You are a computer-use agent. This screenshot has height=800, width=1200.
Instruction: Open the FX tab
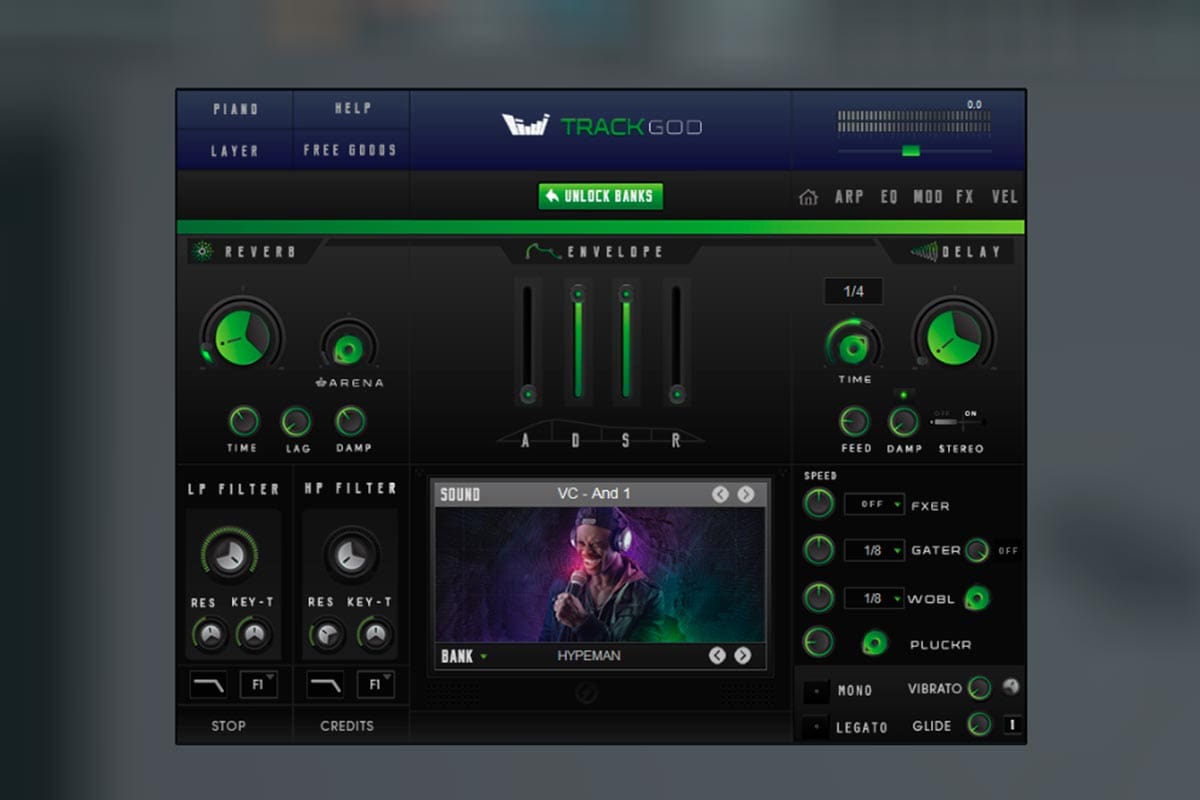(965, 197)
